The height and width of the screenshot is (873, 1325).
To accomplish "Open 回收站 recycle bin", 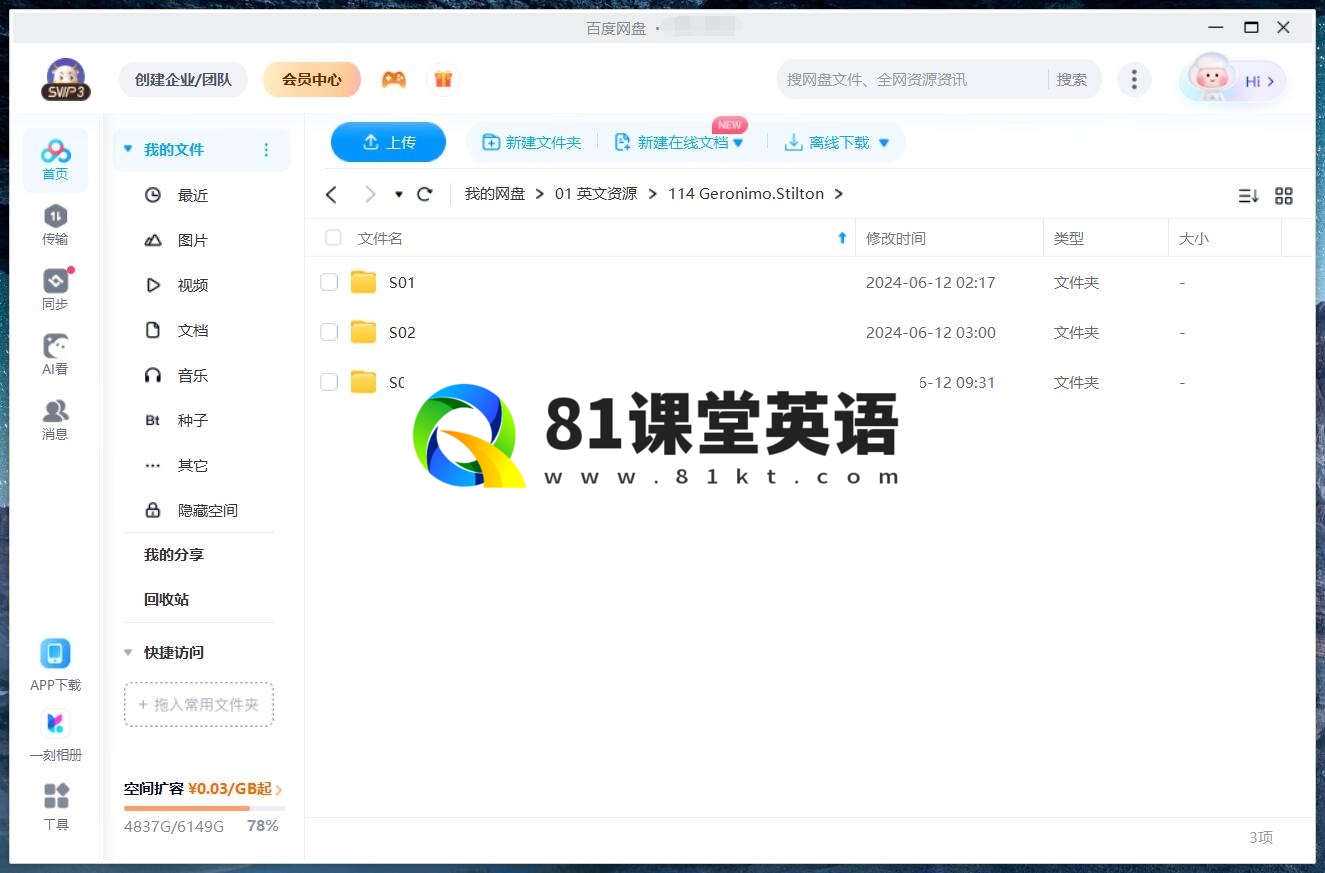I will tap(166, 600).
